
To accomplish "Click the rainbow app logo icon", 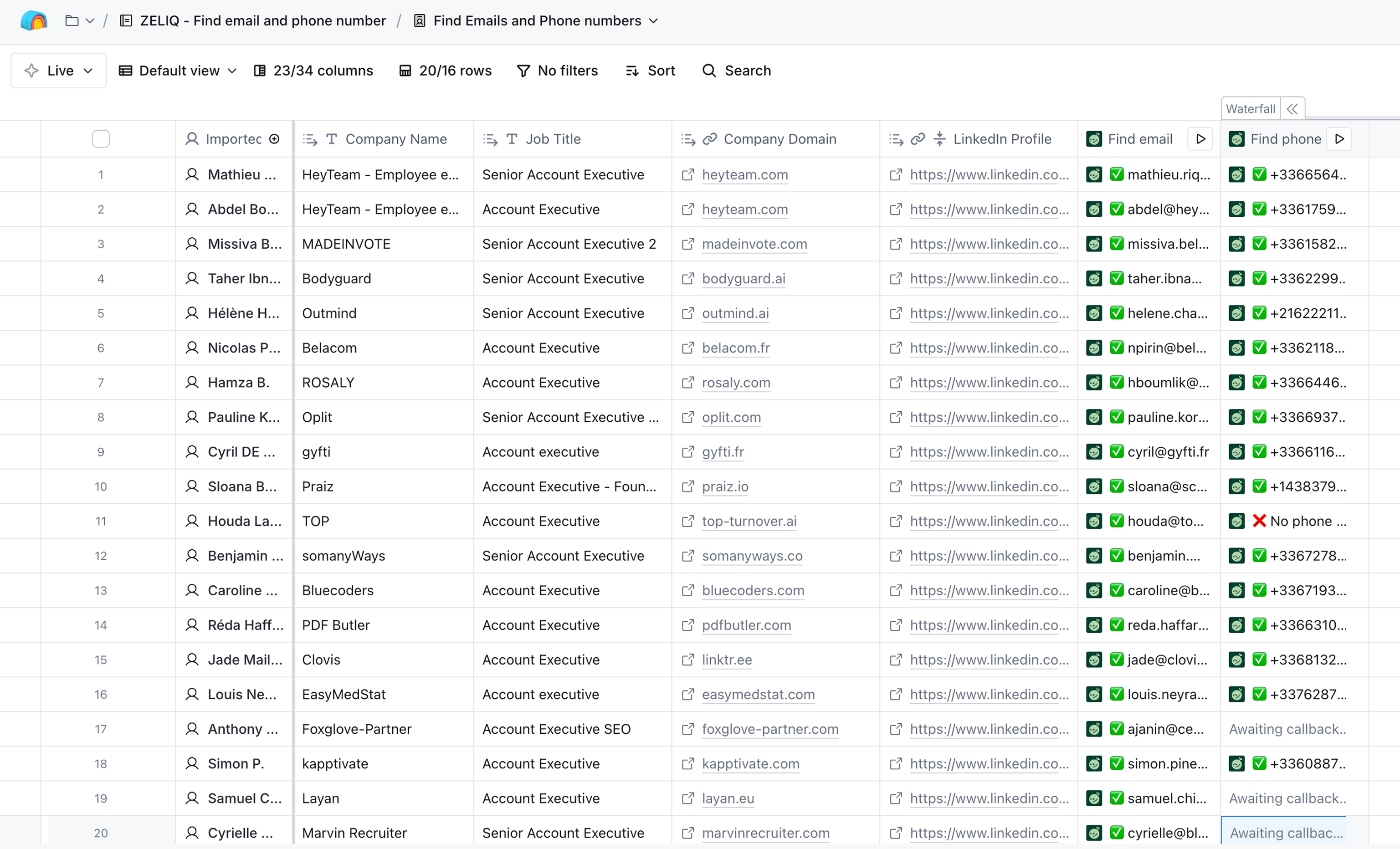I will [34, 21].
